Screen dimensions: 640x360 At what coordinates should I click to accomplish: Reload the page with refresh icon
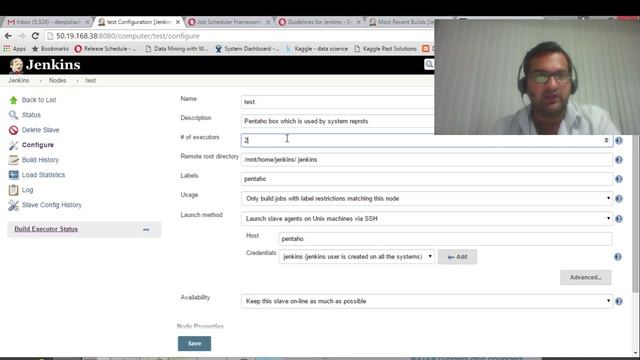[x=35, y=36]
